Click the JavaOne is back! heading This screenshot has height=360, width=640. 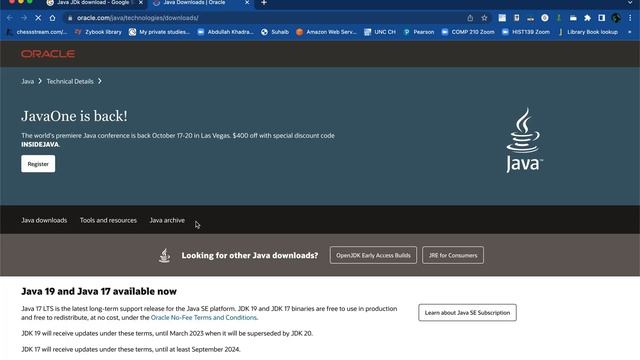74,116
